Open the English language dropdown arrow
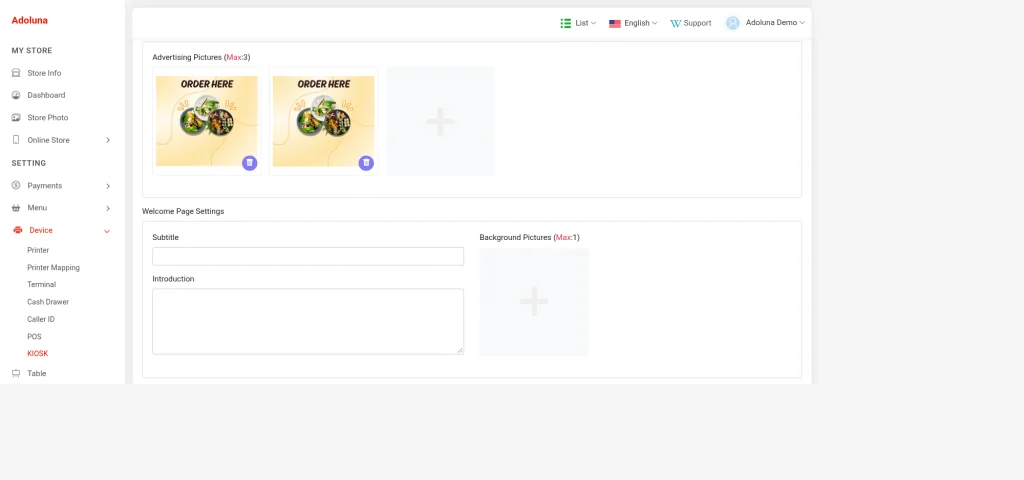 [654, 24]
